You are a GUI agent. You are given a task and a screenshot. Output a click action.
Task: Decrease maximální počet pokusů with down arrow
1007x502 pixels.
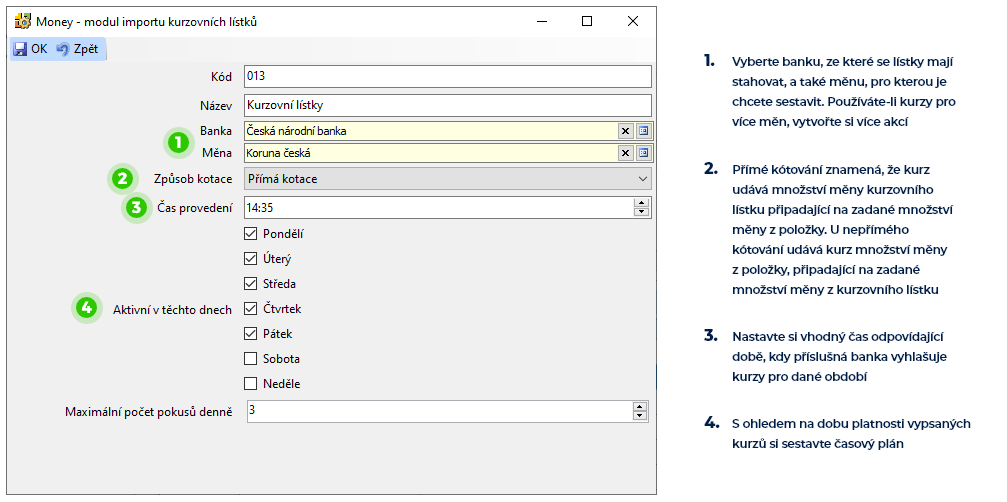639,416
